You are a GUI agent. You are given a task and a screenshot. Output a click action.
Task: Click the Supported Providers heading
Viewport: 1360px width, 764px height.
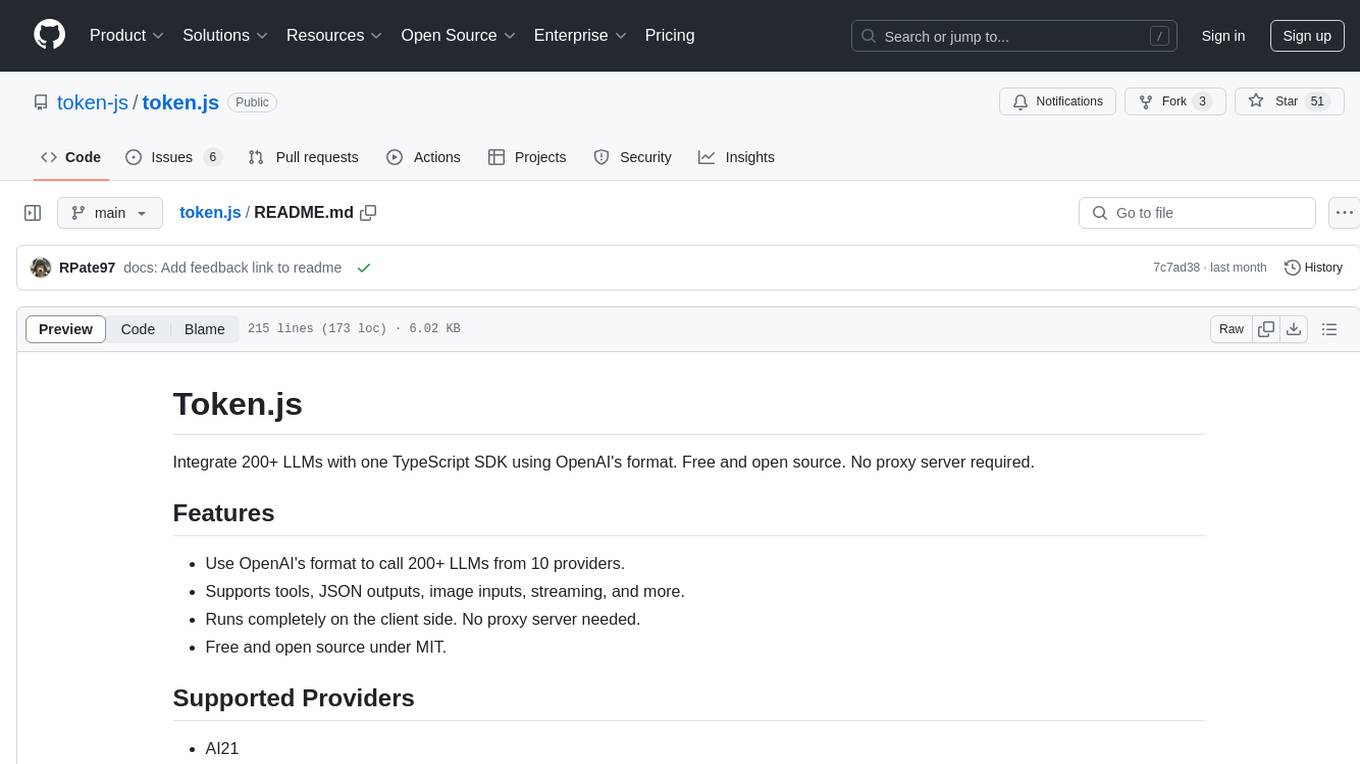tap(294, 698)
